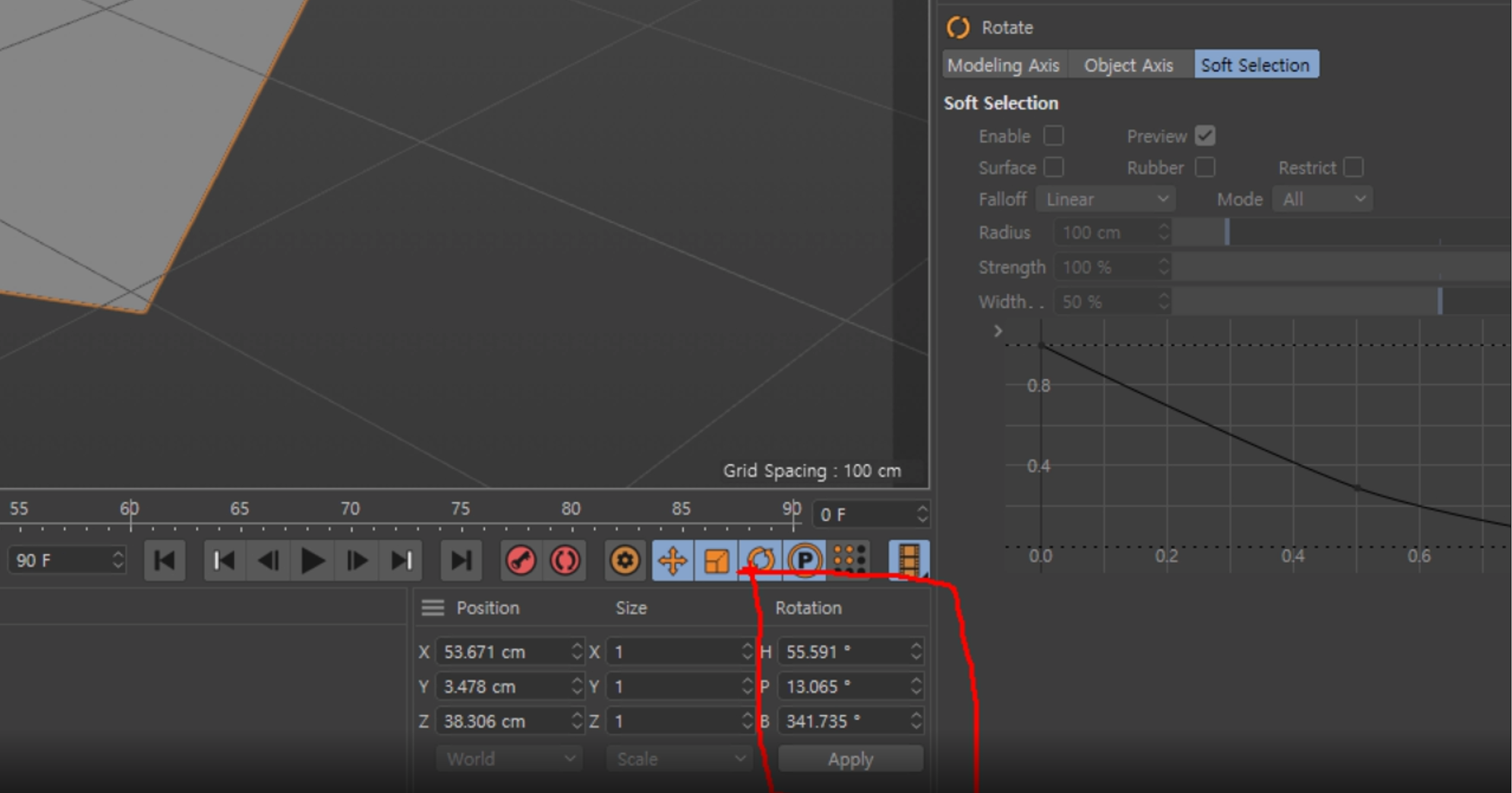
Task: Toggle Point Level Animation dots icon
Action: 849,559
